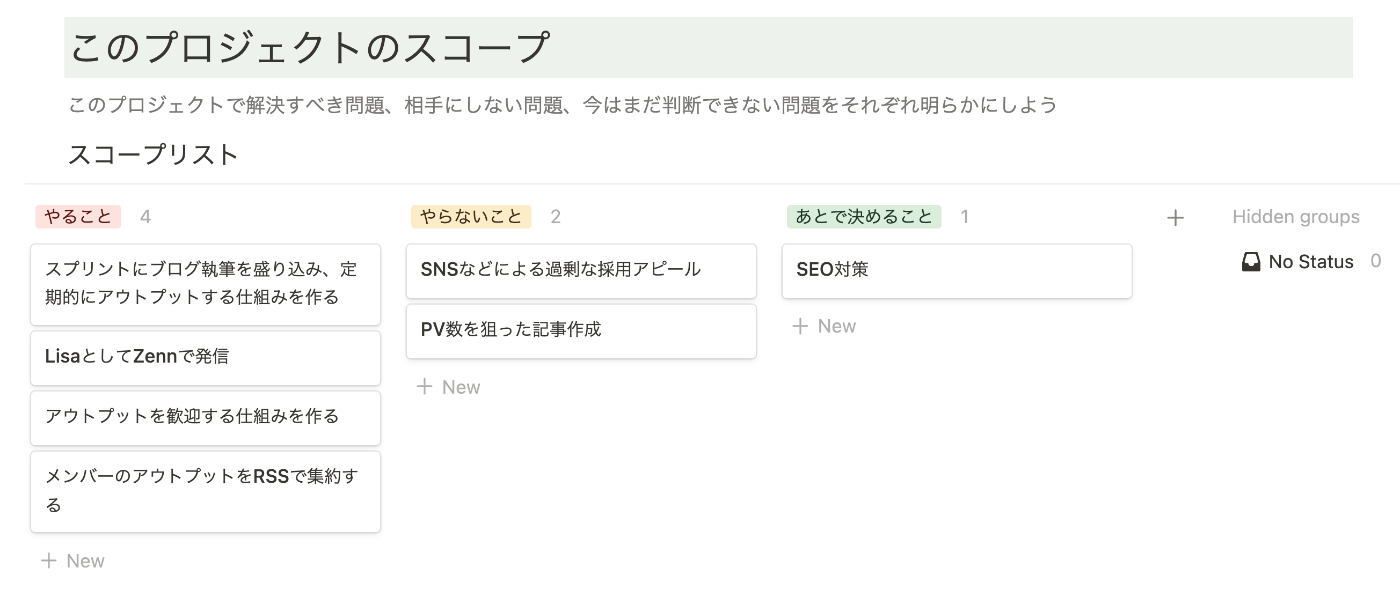Open the PV数を狙った記事作成 card

(x=581, y=331)
